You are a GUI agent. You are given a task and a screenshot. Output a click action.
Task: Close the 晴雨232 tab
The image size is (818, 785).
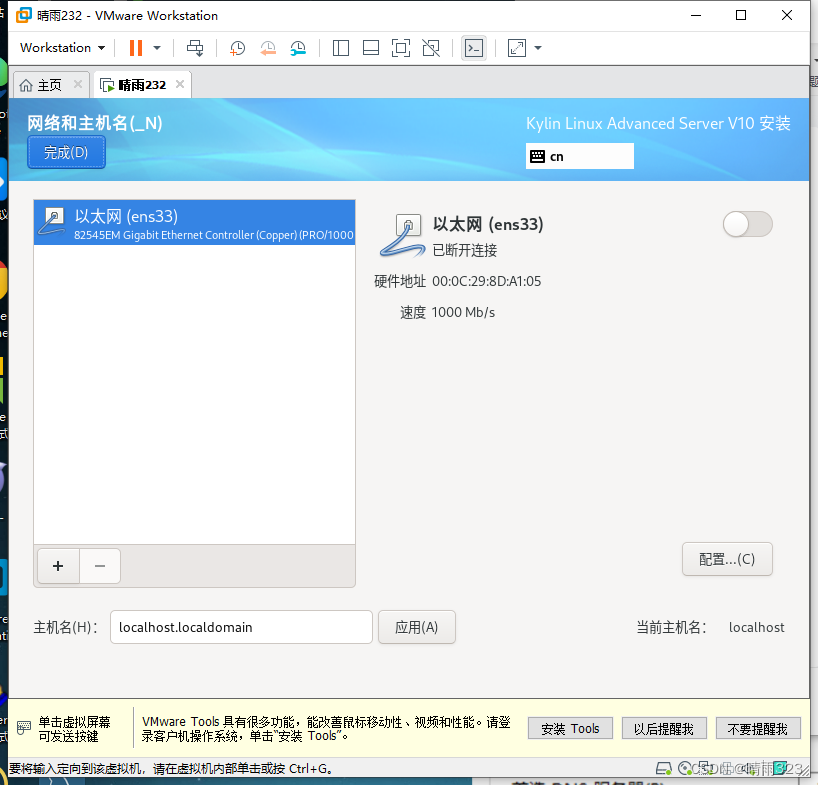click(x=180, y=84)
